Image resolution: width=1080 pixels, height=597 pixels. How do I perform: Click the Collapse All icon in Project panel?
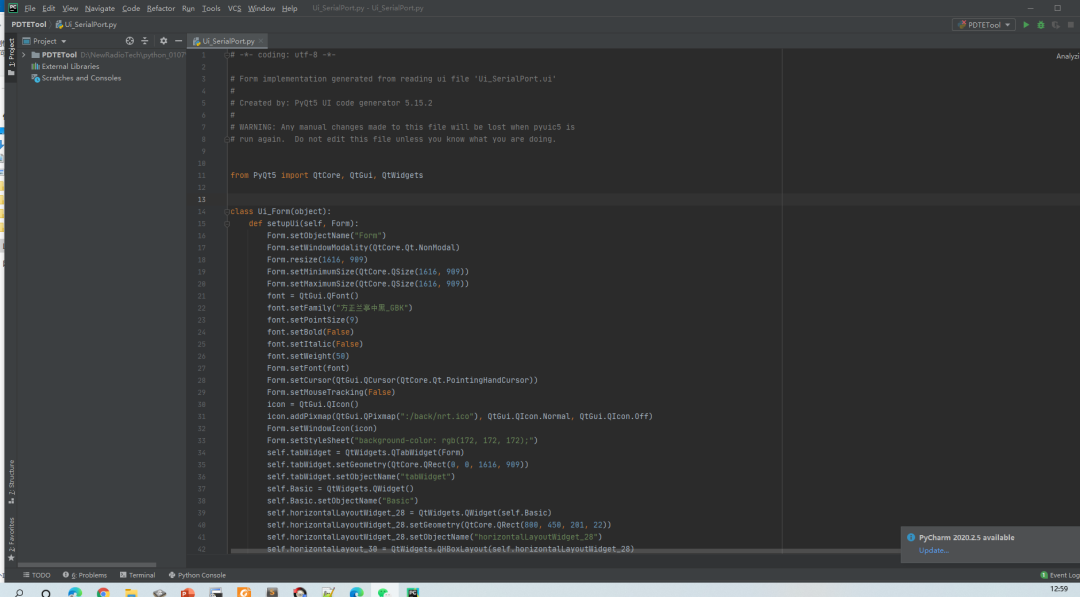pyautogui.click(x=145, y=41)
